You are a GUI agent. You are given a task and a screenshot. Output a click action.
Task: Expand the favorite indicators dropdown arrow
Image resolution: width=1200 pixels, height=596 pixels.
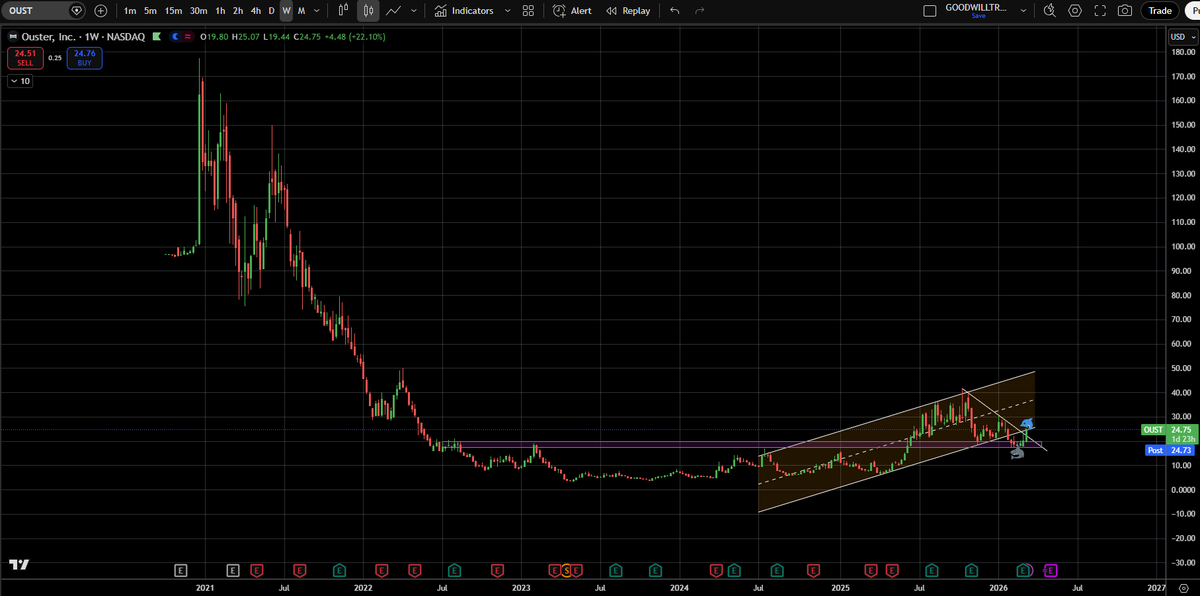point(507,11)
